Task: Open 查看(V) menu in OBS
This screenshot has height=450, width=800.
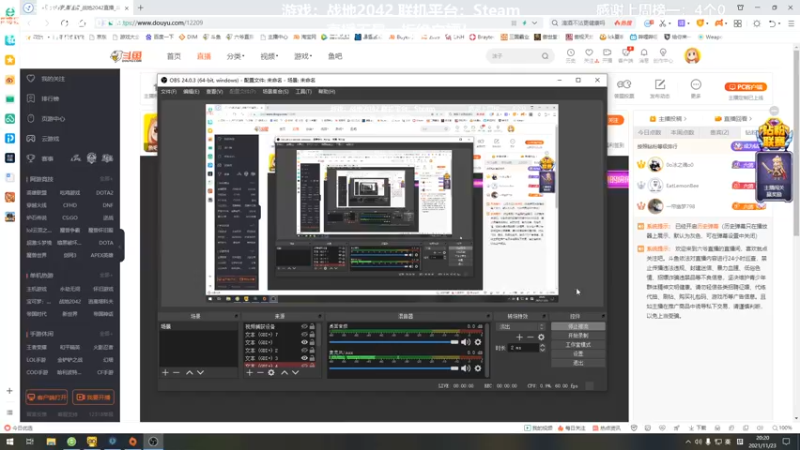Action: (214, 92)
